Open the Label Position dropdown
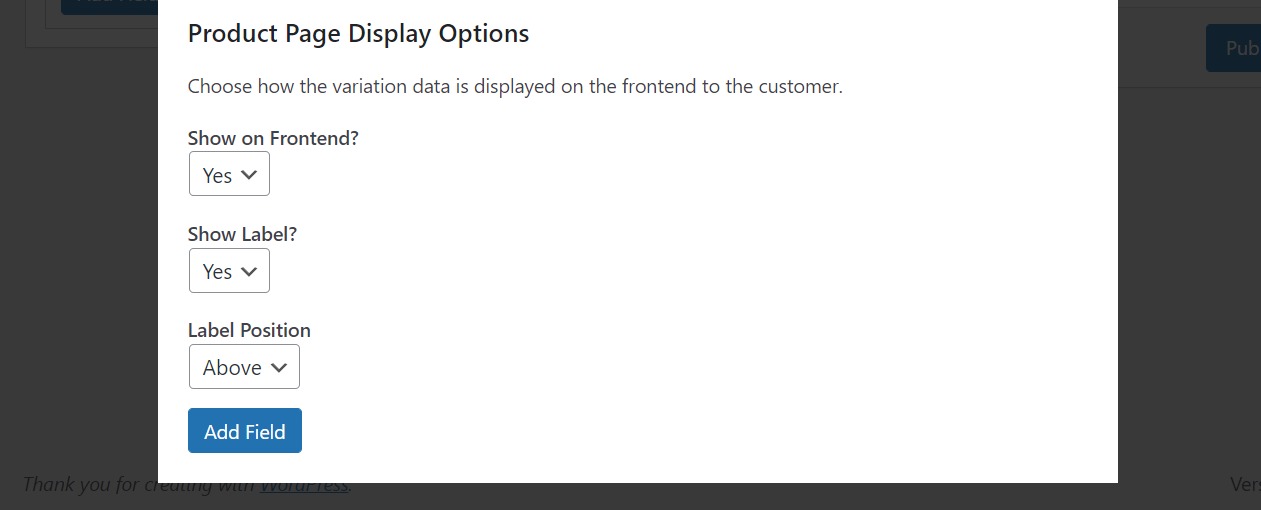1261x510 pixels. click(244, 367)
